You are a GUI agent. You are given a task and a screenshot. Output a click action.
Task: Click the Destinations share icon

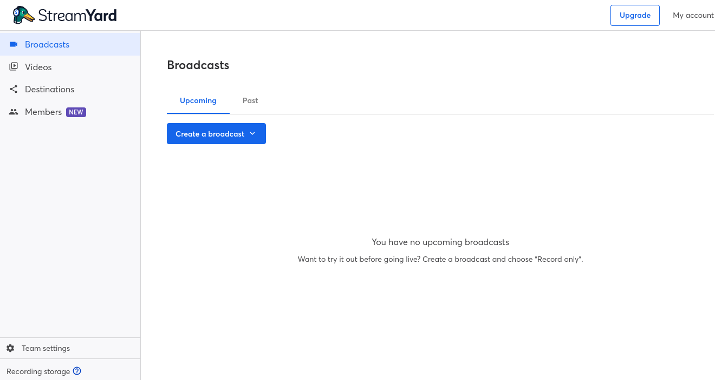click(14, 89)
